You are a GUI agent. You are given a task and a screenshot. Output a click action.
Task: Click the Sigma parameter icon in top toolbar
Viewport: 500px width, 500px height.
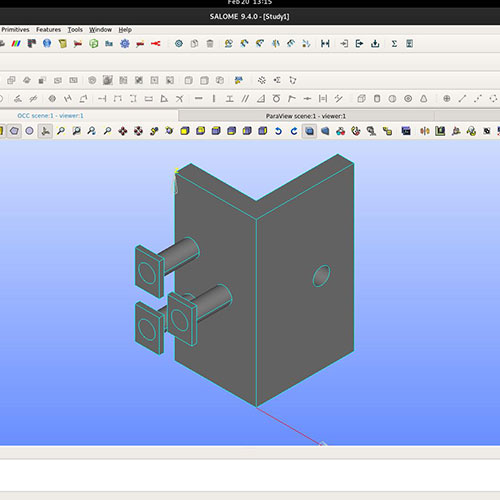[x=394, y=44]
